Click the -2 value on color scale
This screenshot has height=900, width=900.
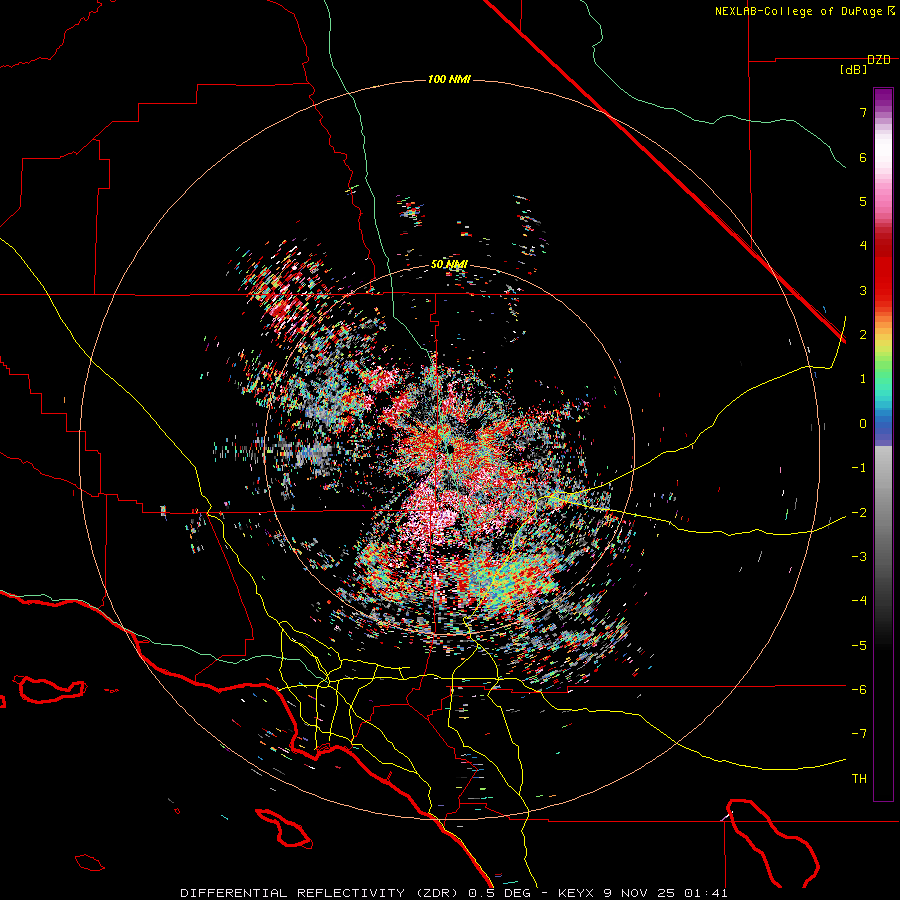tap(859, 513)
